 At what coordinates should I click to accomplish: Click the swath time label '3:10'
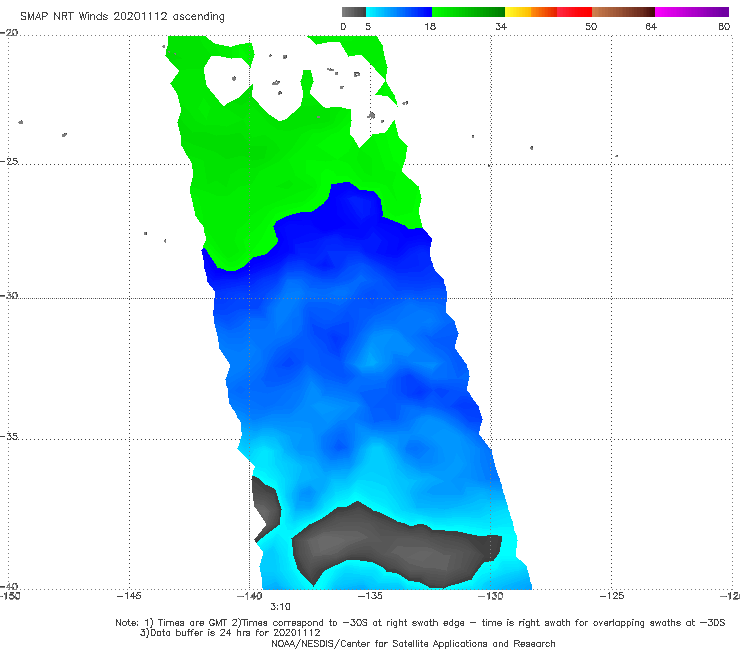coord(280,607)
